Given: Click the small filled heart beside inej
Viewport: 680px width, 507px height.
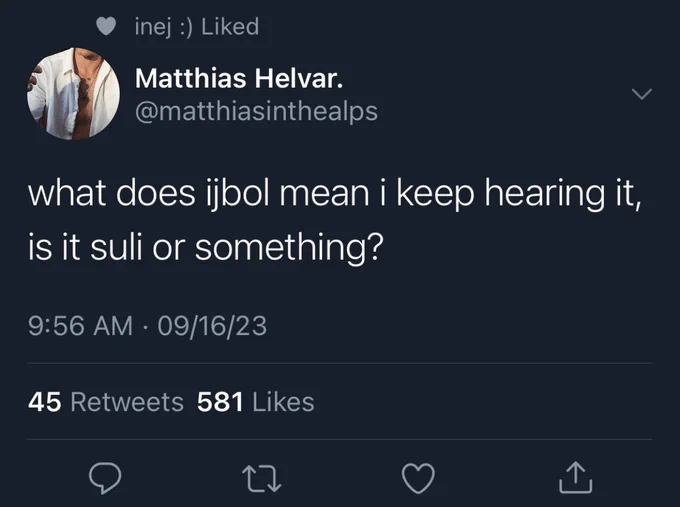Looking at the screenshot, I should (106, 26).
